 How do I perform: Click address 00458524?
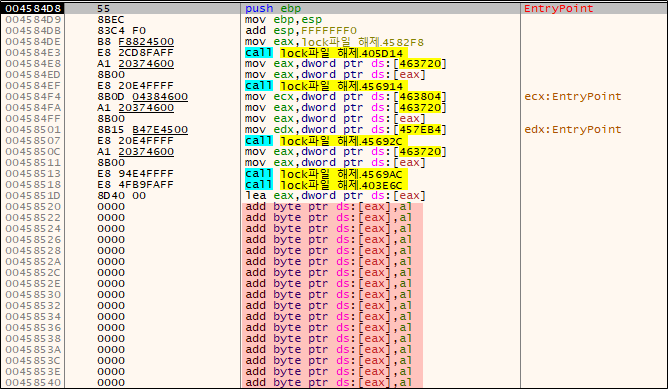(x=33, y=229)
